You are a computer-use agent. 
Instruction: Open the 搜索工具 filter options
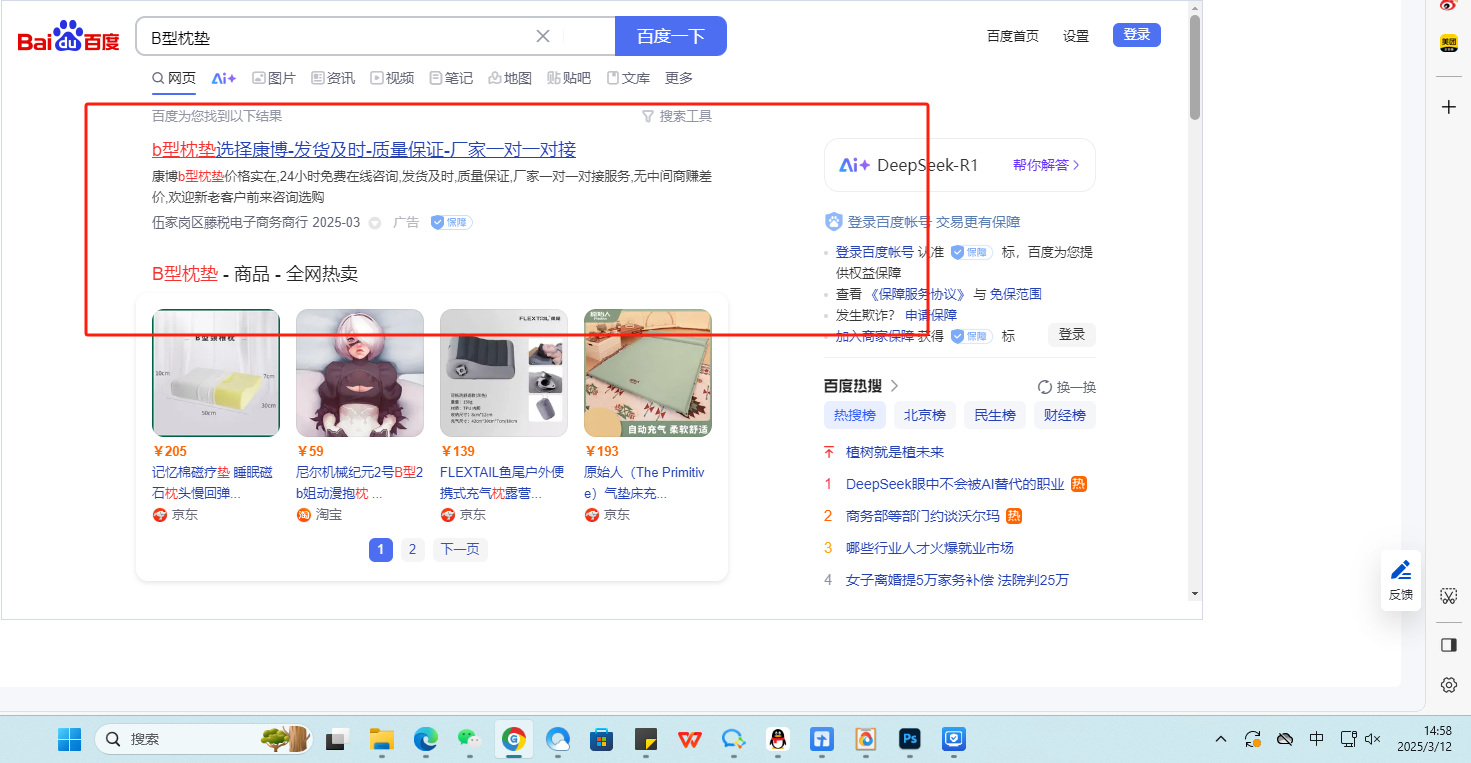677,116
